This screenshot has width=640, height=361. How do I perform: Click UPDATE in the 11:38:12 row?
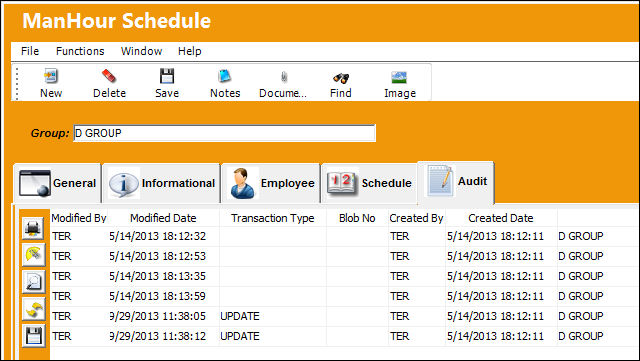coord(240,336)
